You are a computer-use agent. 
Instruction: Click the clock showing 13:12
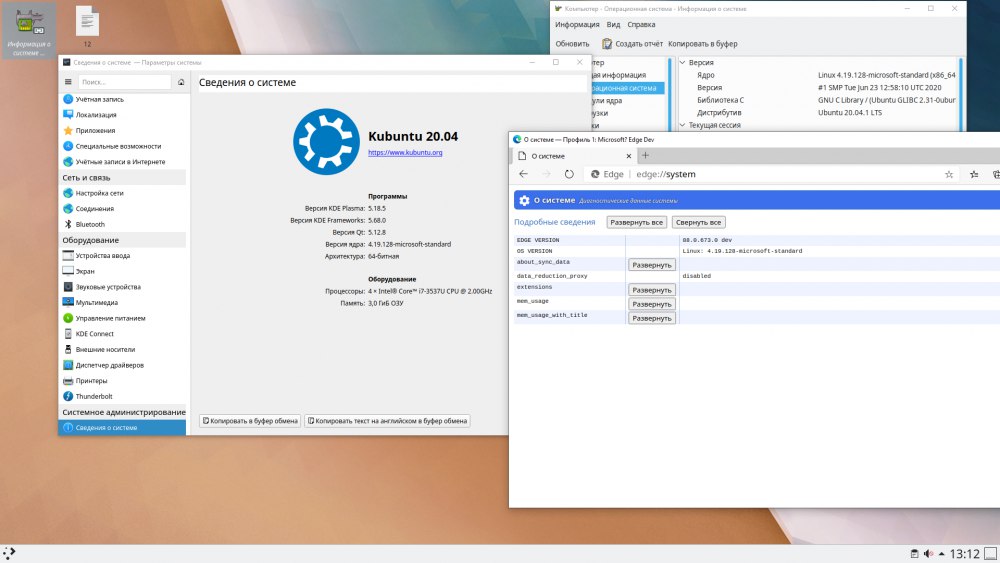[964, 554]
